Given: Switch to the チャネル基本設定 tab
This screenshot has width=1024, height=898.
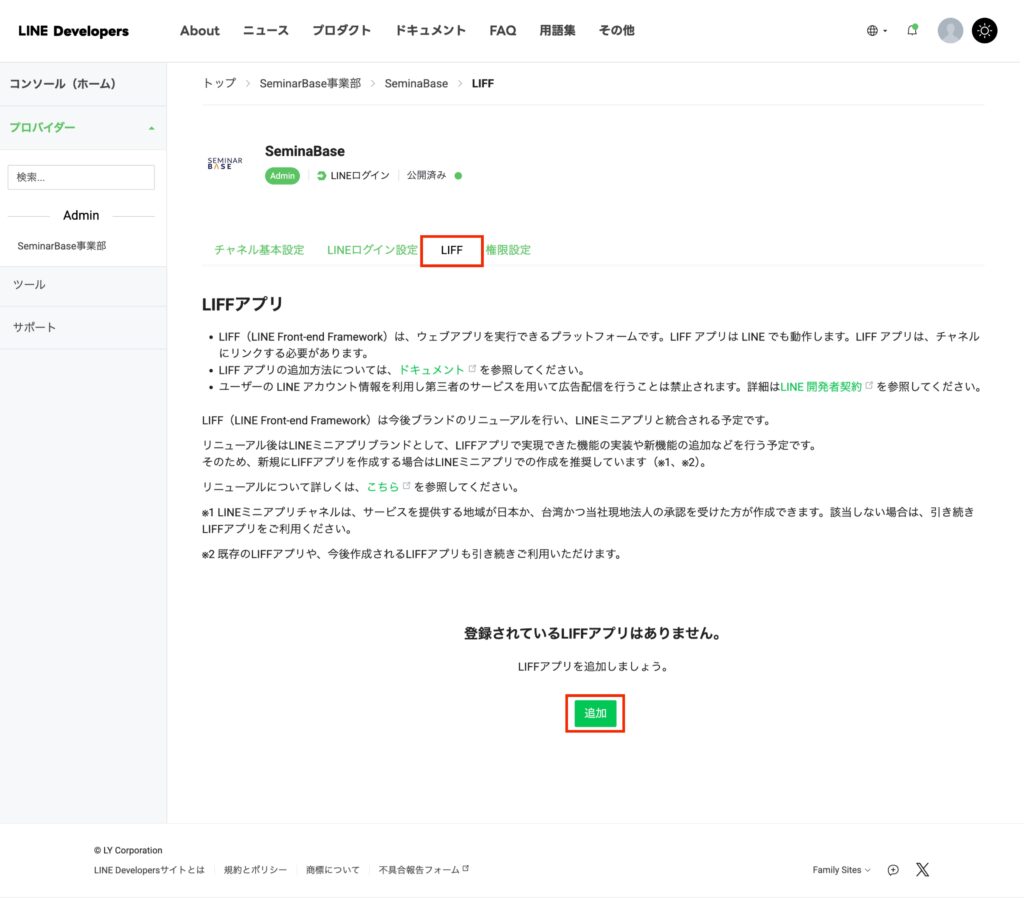Looking at the screenshot, I should [259, 250].
